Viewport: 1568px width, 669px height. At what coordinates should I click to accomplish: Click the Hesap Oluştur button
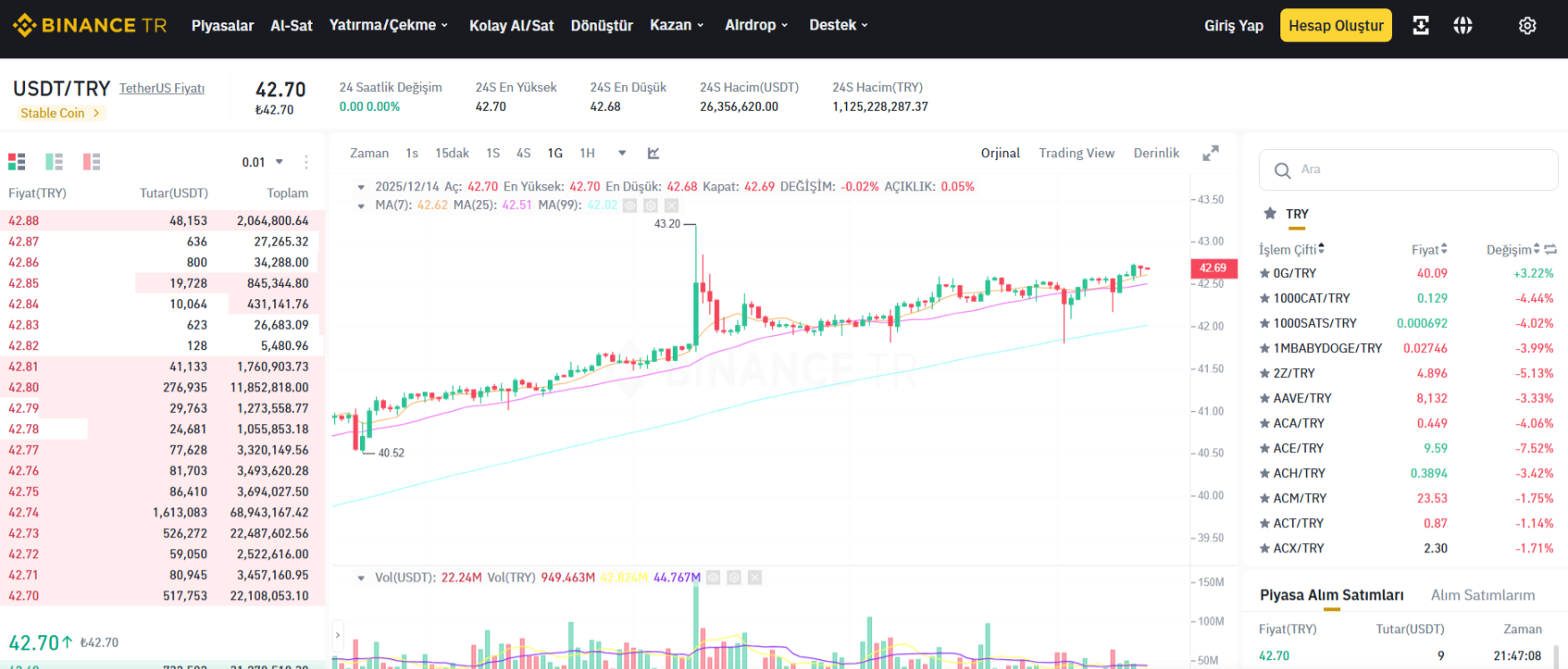1336,26
